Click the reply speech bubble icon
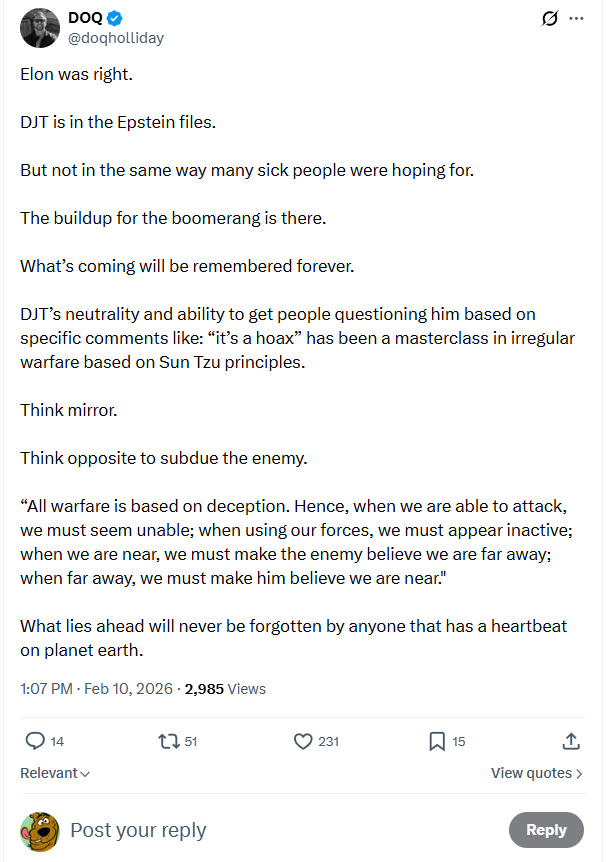This screenshot has width=606, height=862. click(x=35, y=741)
